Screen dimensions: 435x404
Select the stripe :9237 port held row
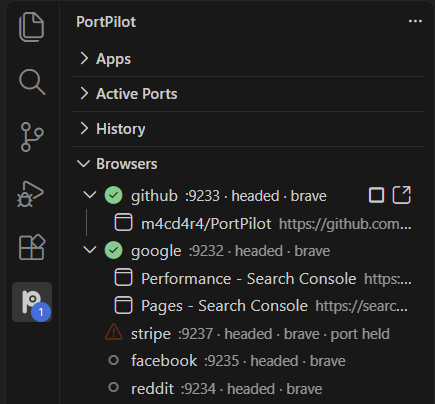(x=247, y=333)
